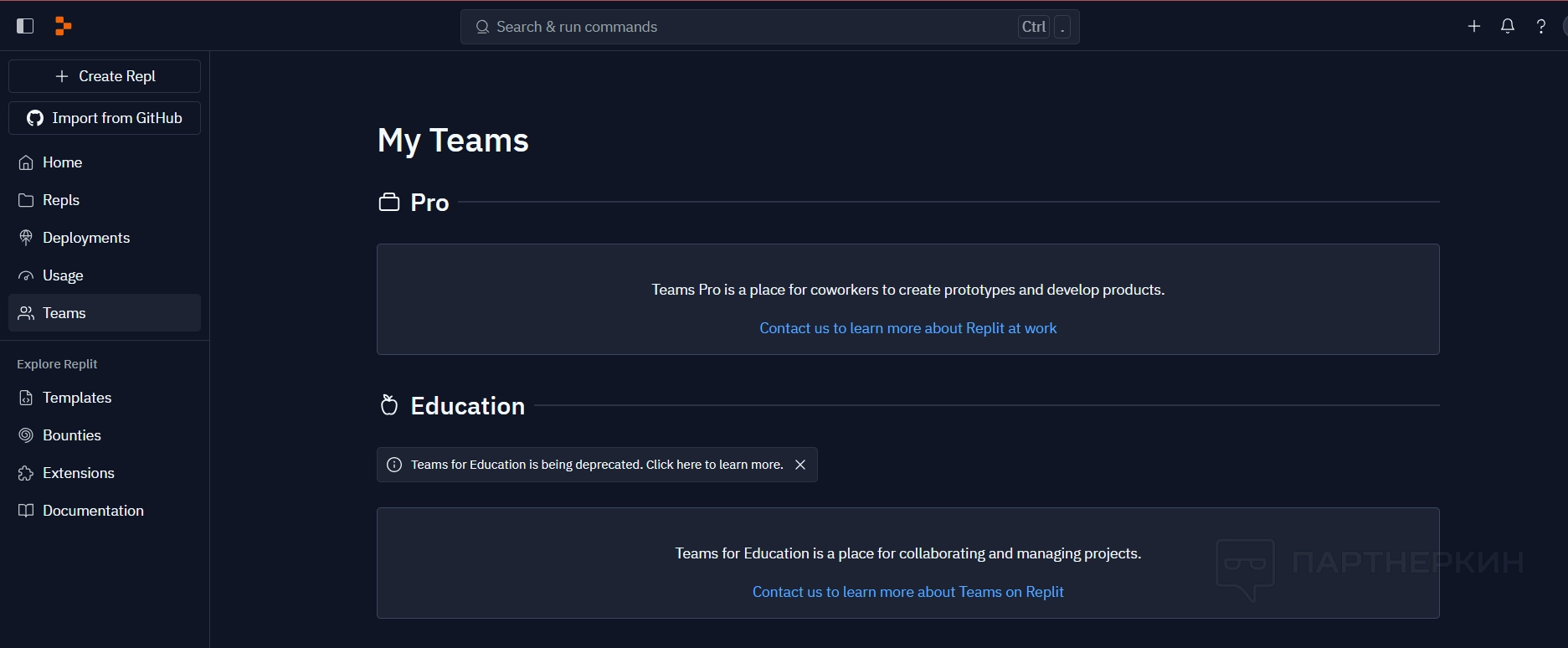
Task: Open notifications bell icon
Action: click(x=1508, y=26)
